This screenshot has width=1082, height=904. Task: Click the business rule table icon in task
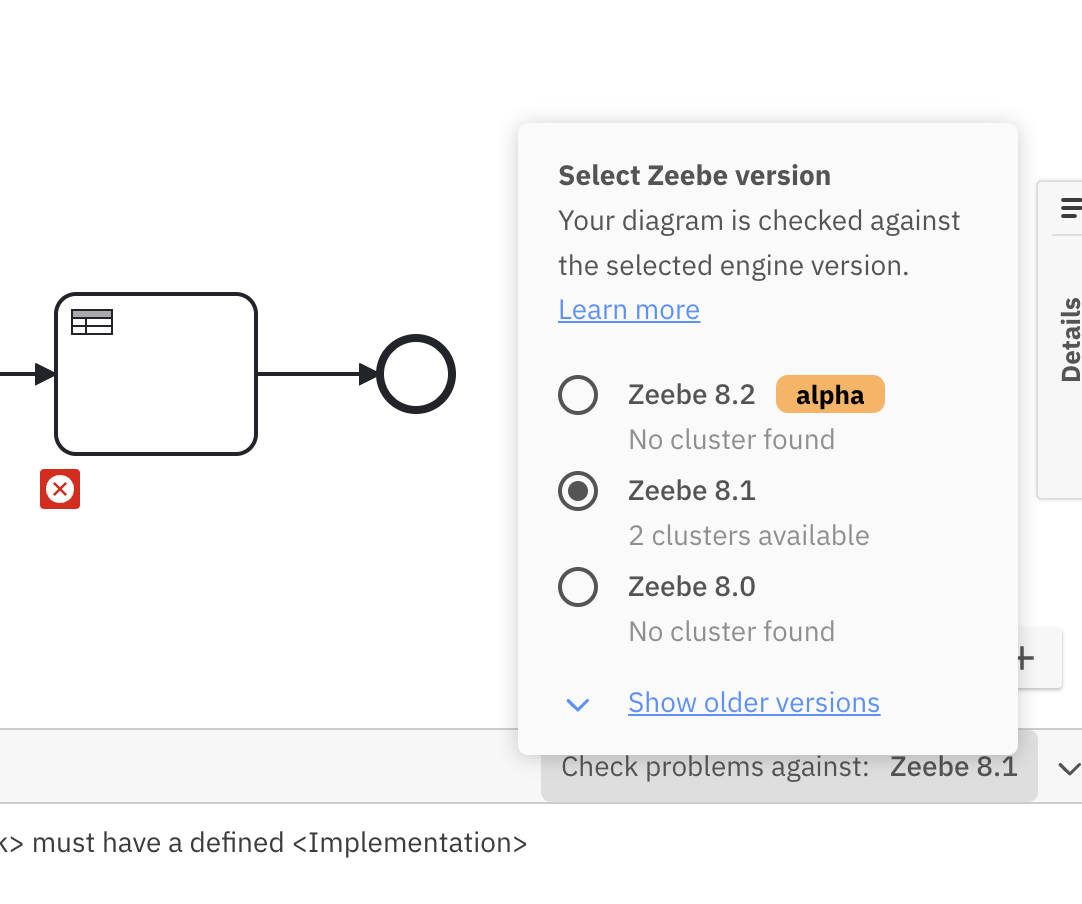point(92,322)
